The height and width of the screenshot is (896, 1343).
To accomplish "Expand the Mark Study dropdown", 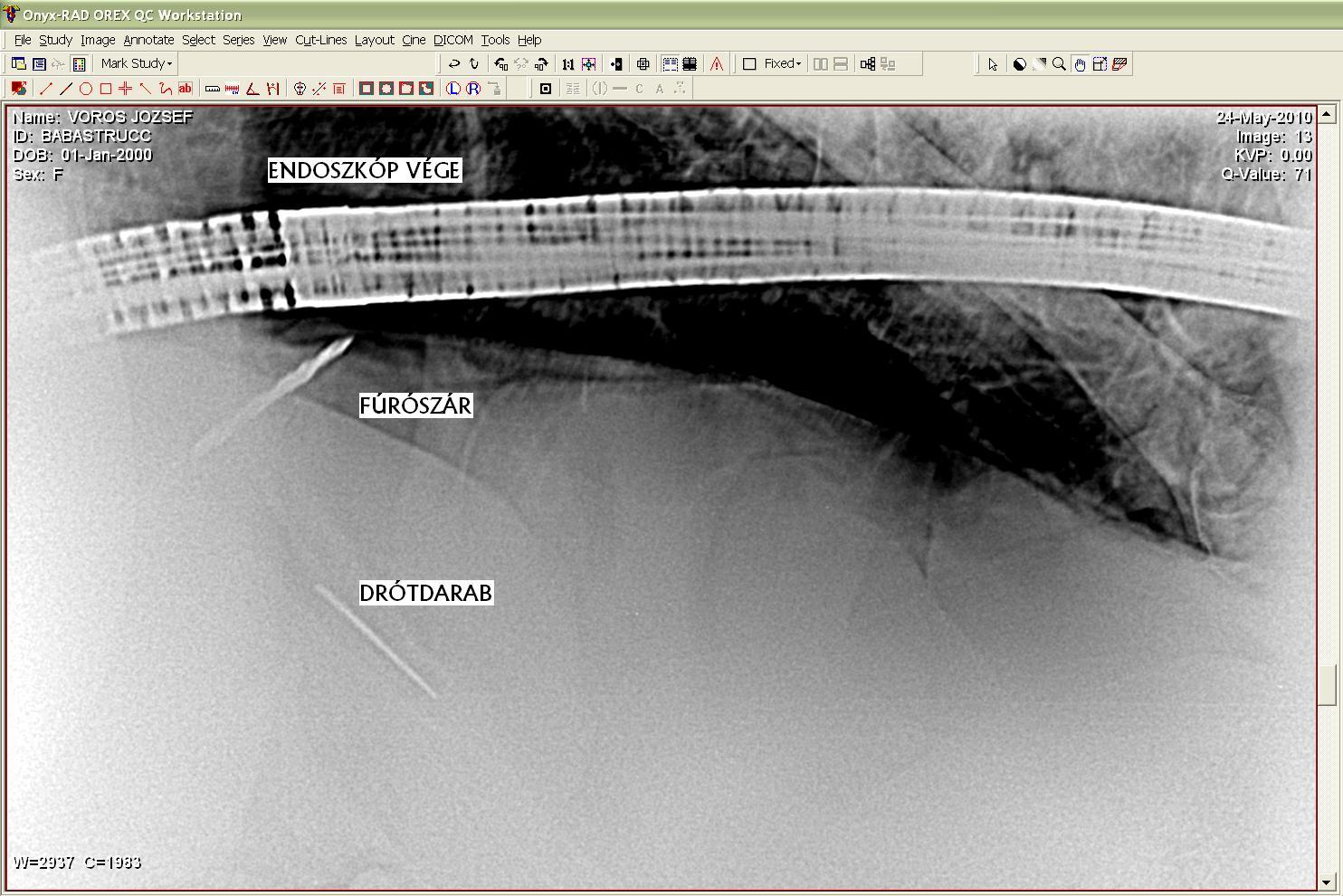I will coord(136,63).
